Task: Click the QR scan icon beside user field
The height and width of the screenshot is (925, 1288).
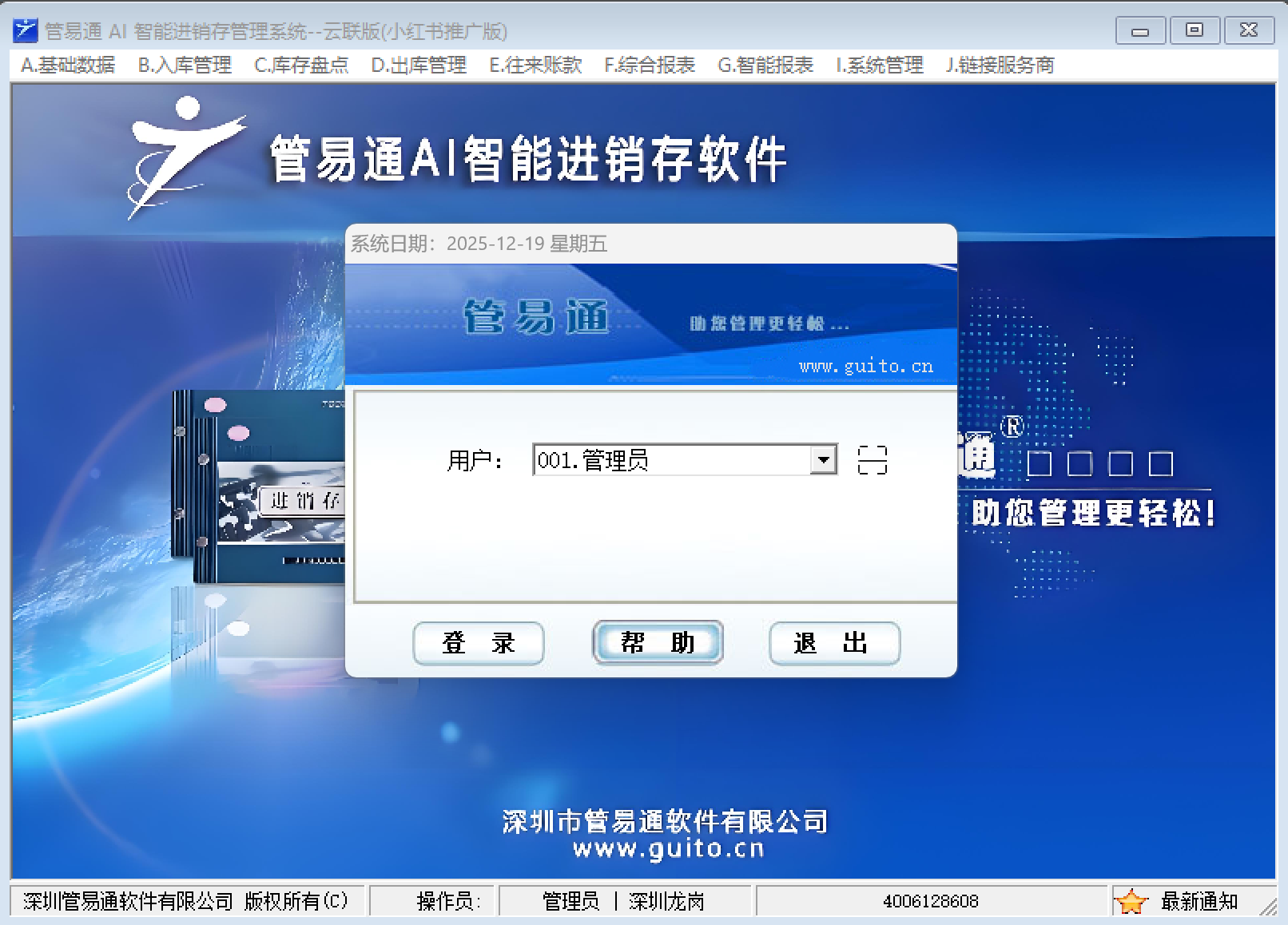Action: [872, 460]
